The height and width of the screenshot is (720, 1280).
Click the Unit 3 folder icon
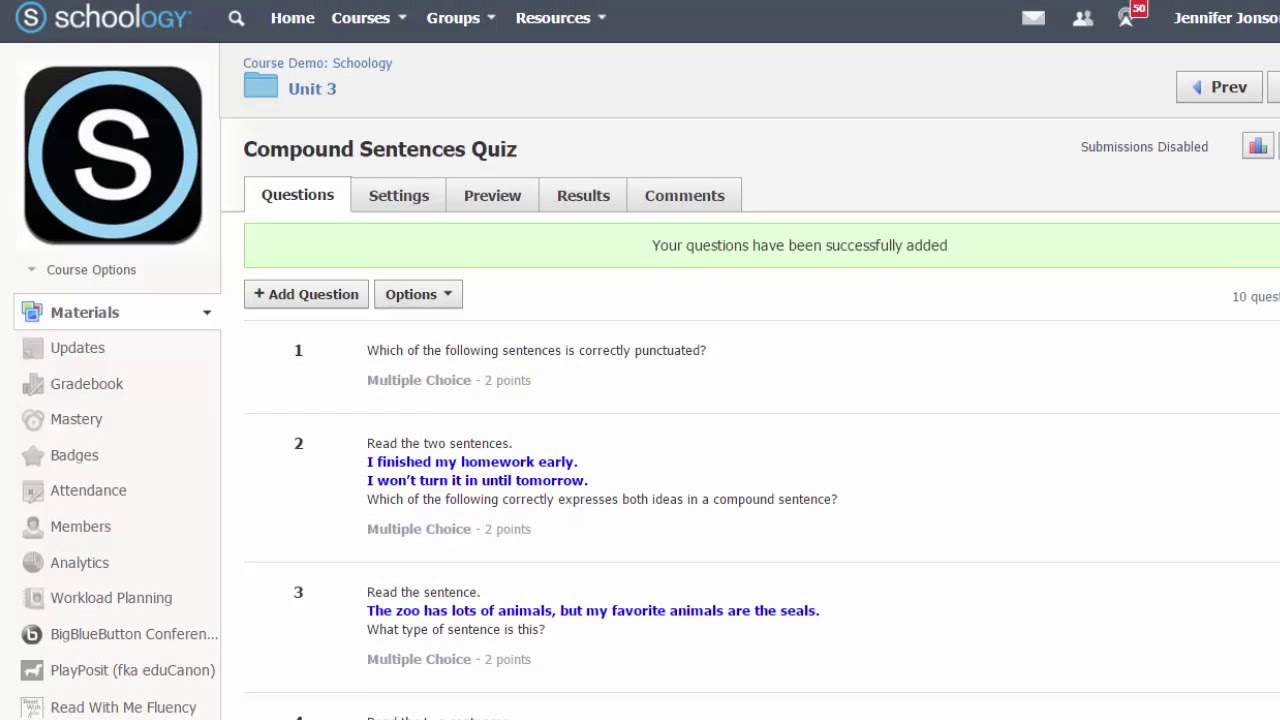click(260, 86)
